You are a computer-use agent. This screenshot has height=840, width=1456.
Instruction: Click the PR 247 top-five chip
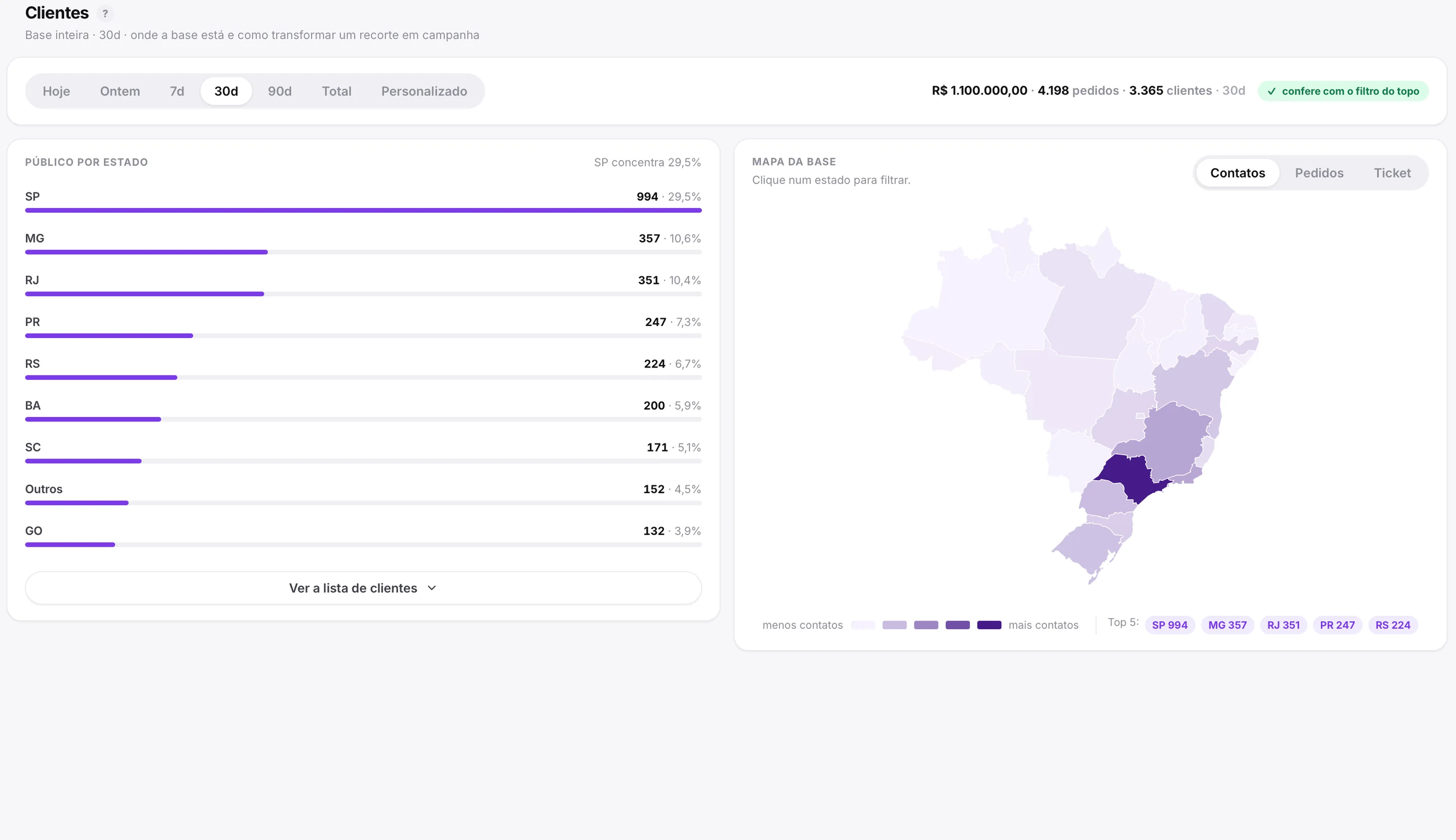click(x=1337, y=625)
